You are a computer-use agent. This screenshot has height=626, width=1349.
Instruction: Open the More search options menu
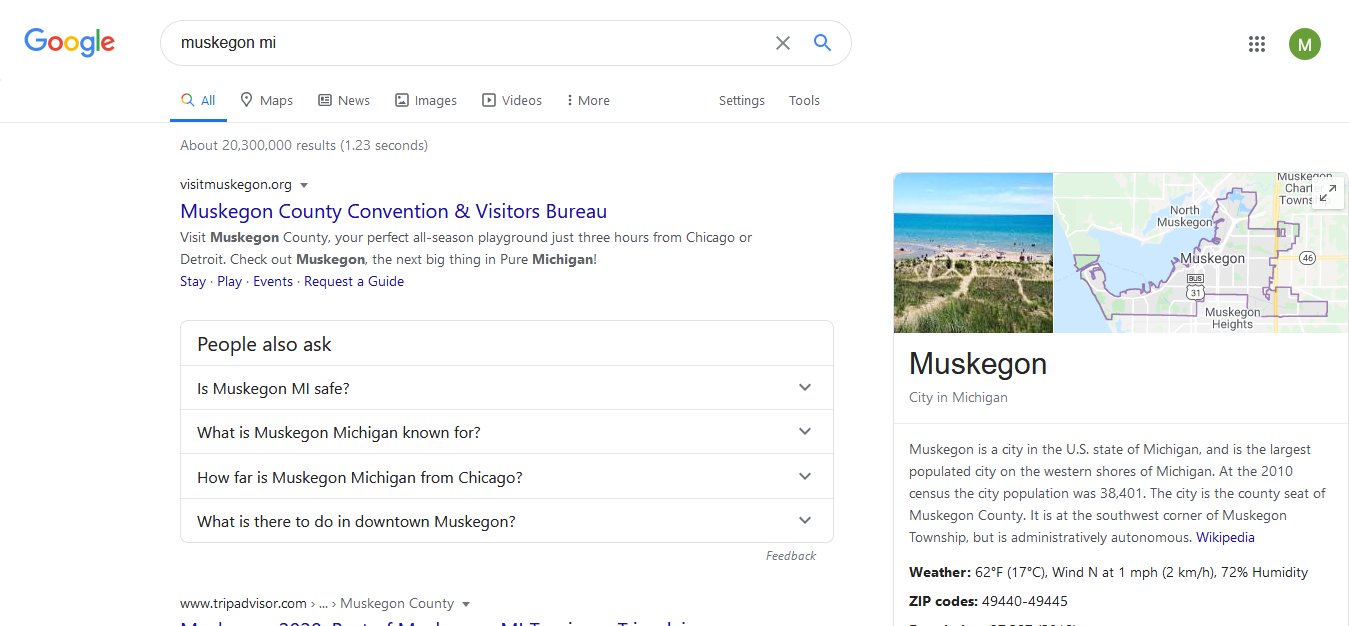pyautogui.click(x=588, y=100)
